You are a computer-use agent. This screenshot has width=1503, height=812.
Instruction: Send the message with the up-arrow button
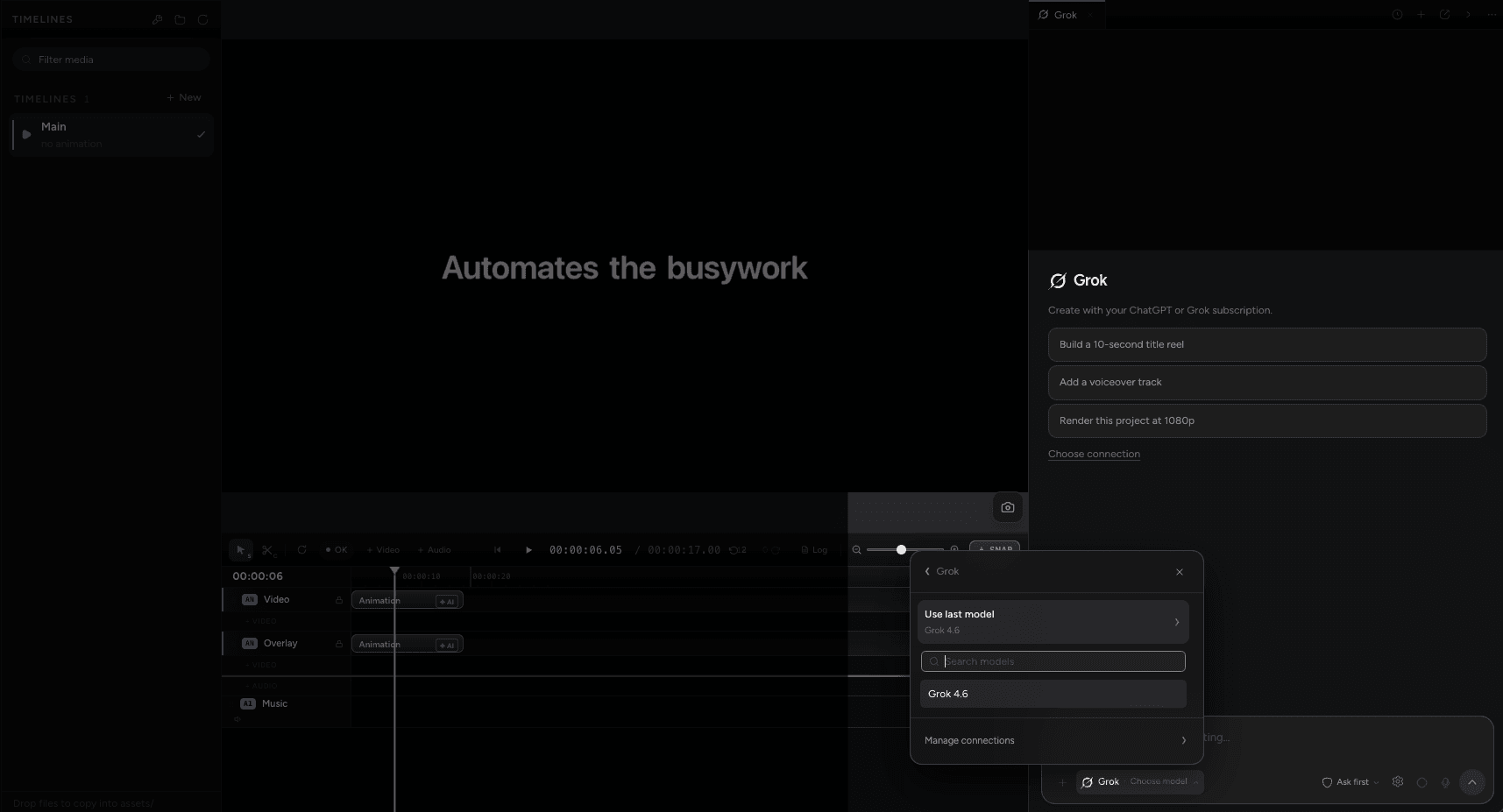[x=1472, y=782]
